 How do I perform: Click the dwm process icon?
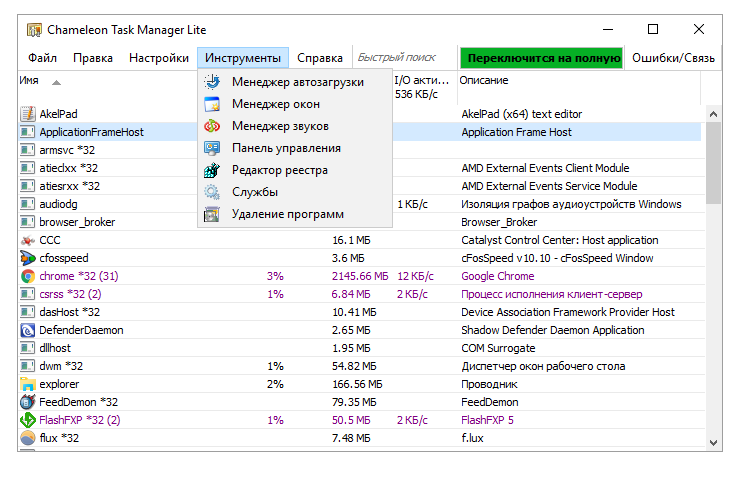(x=28, y=366)
